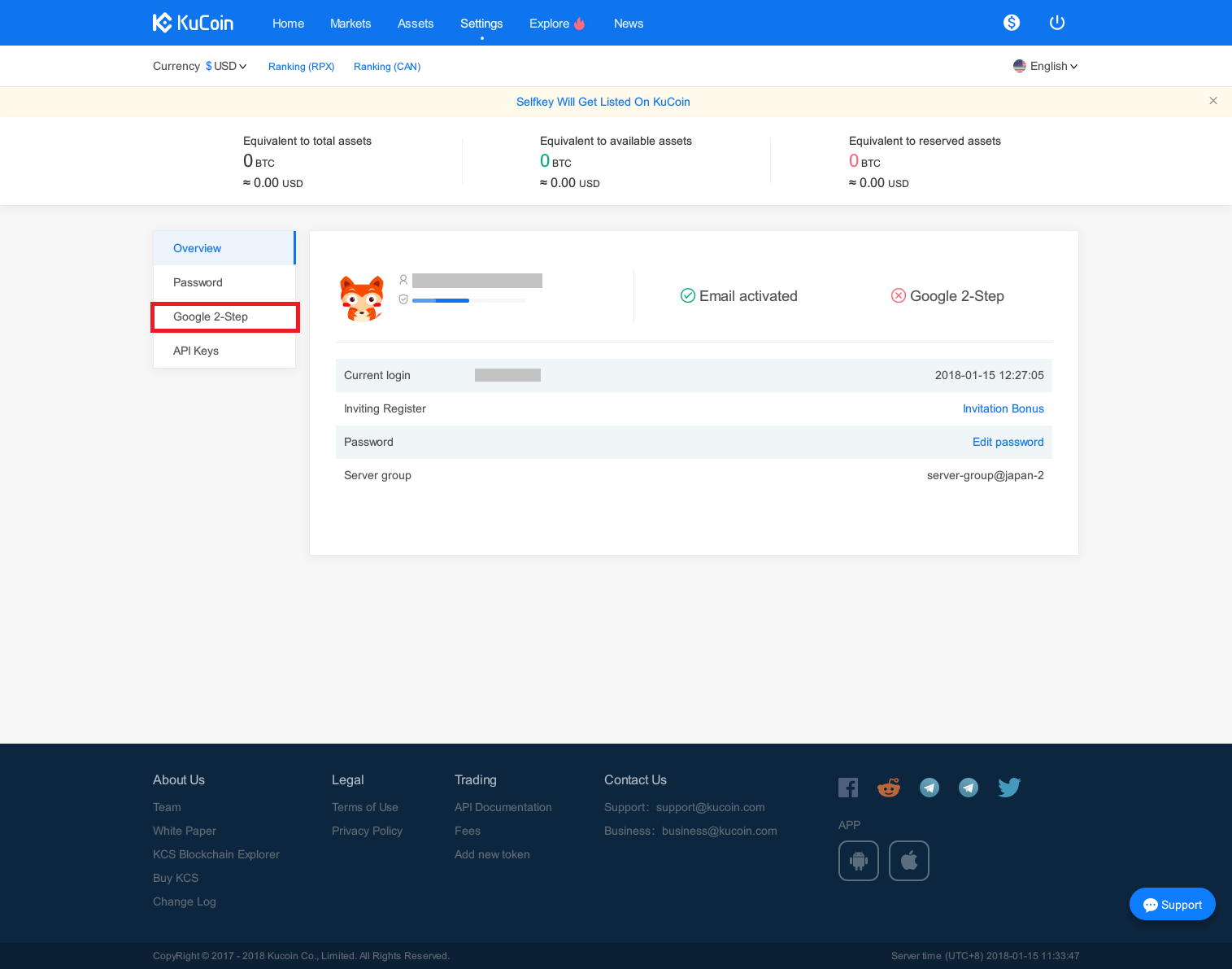Open White Paper link in footer
The width and height of the screenshot is (1232, 969).
coord(185,831)
